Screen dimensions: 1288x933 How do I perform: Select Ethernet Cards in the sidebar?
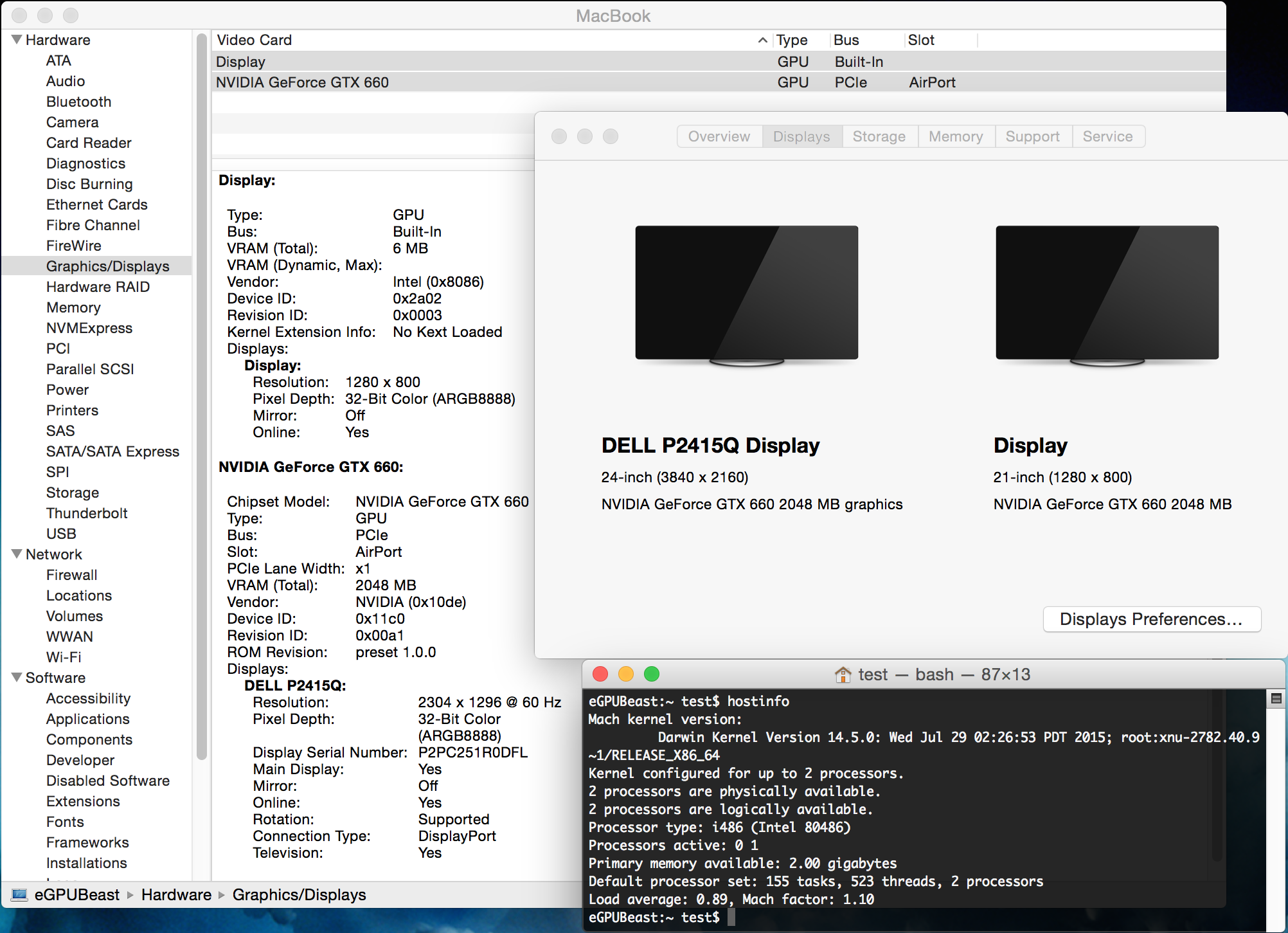[97, 204]
